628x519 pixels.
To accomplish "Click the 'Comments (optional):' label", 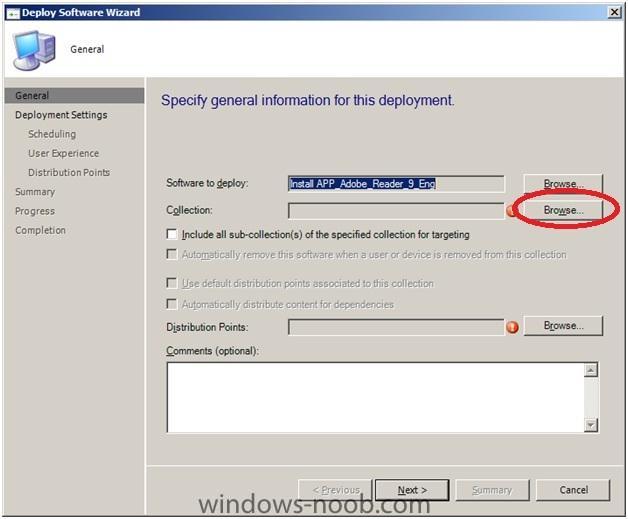I will pyautogui.click(x=212, y=351).
